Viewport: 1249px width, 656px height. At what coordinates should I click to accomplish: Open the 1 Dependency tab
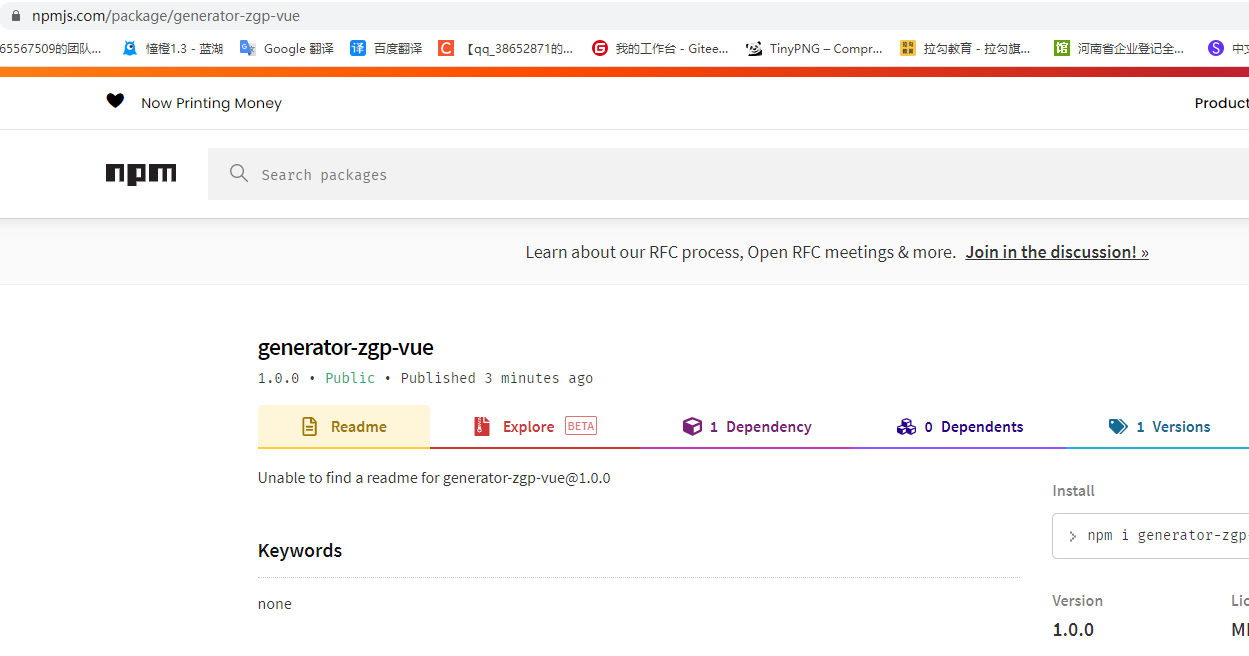(x=747, y=427)
